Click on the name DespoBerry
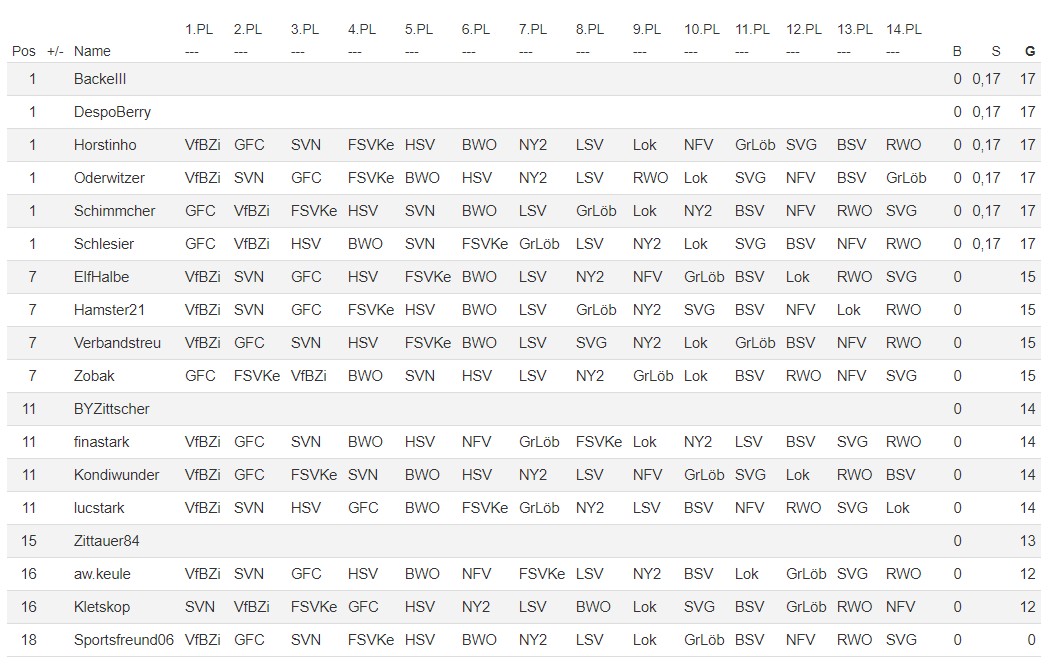1055x665 pixels. tap(112, 112)
